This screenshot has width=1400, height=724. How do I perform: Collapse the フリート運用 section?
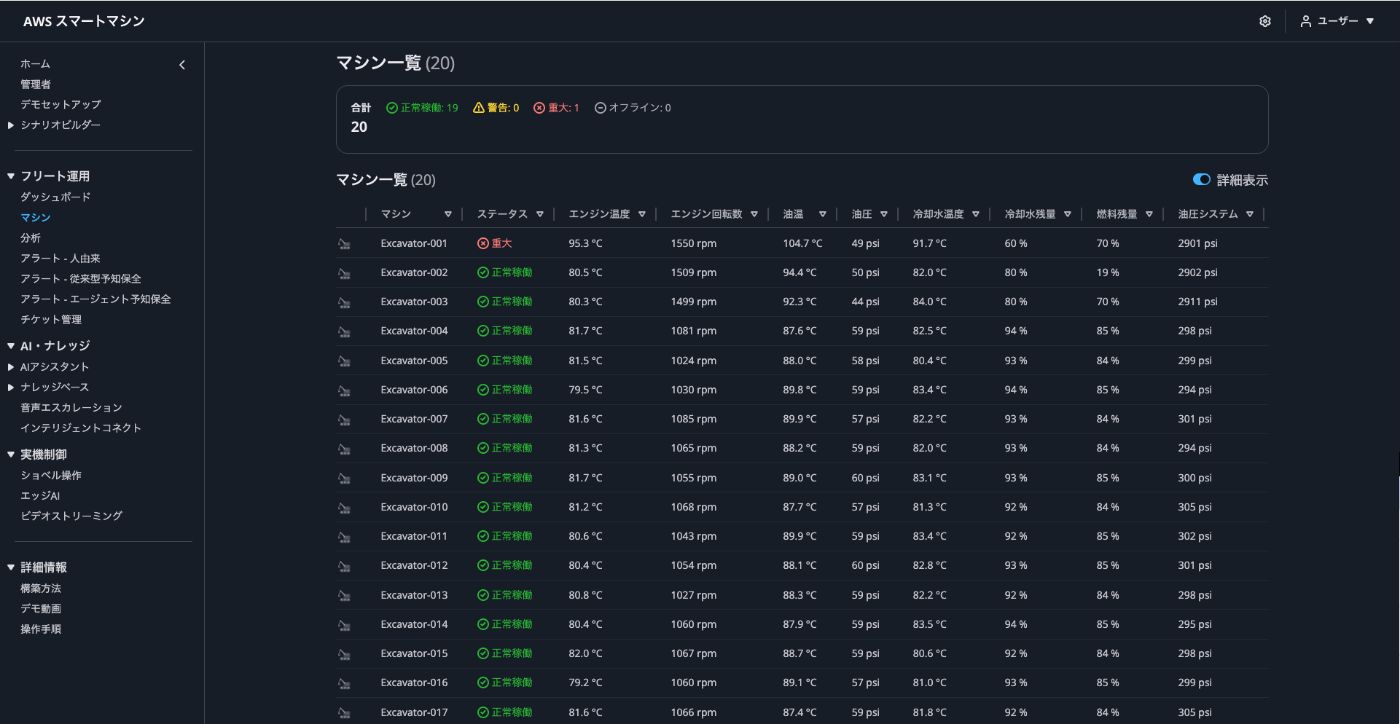[11, 176]
